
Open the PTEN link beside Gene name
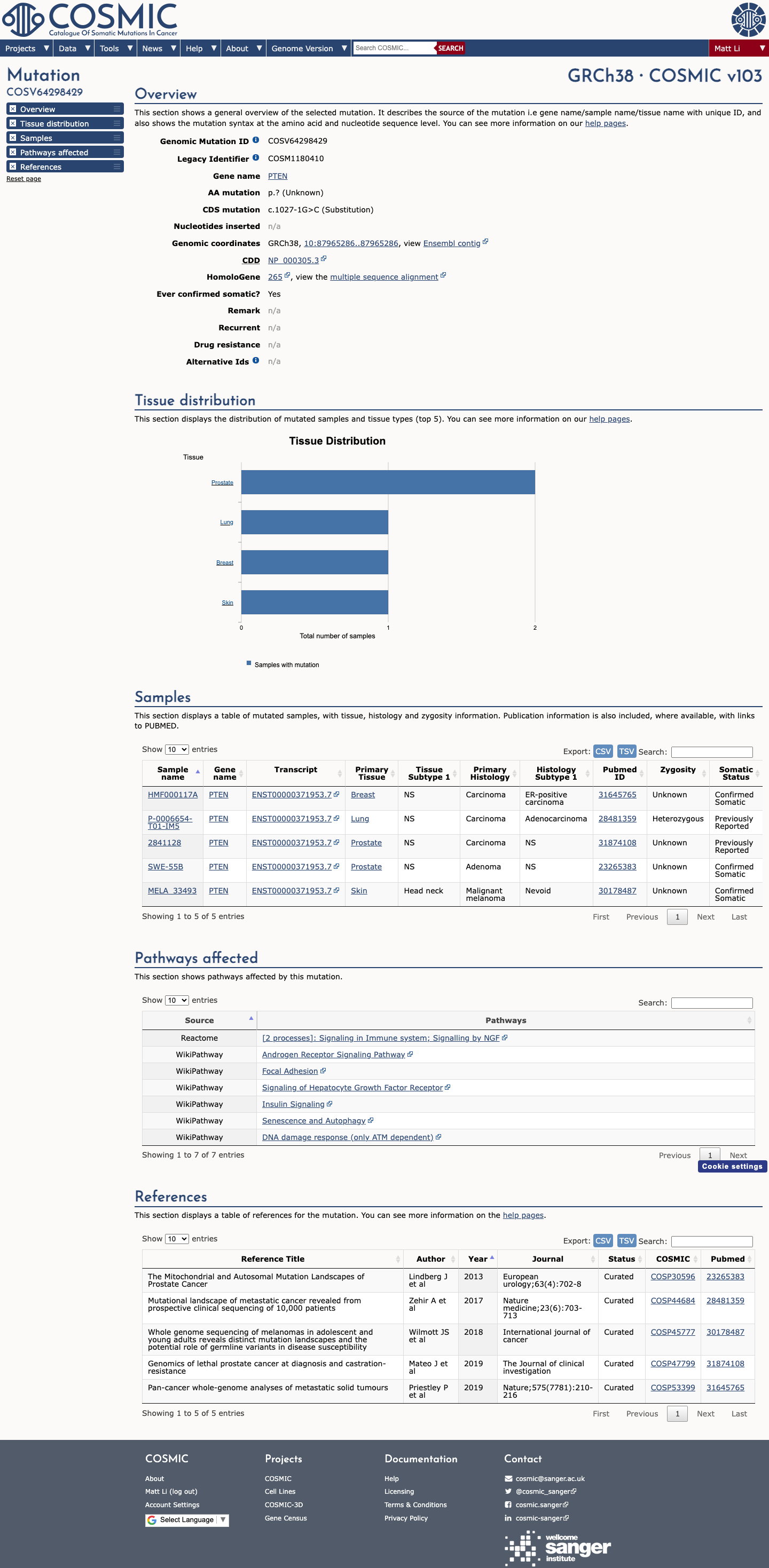[278, 176]
